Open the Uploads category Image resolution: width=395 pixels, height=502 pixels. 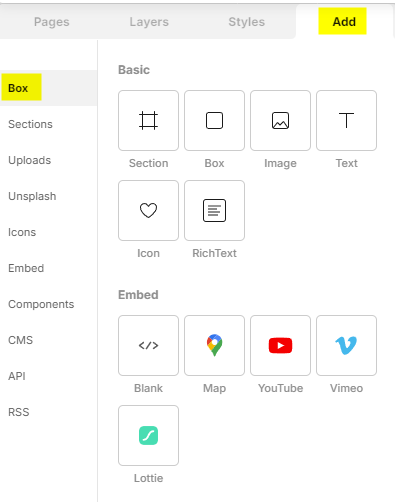click(48, 160)
